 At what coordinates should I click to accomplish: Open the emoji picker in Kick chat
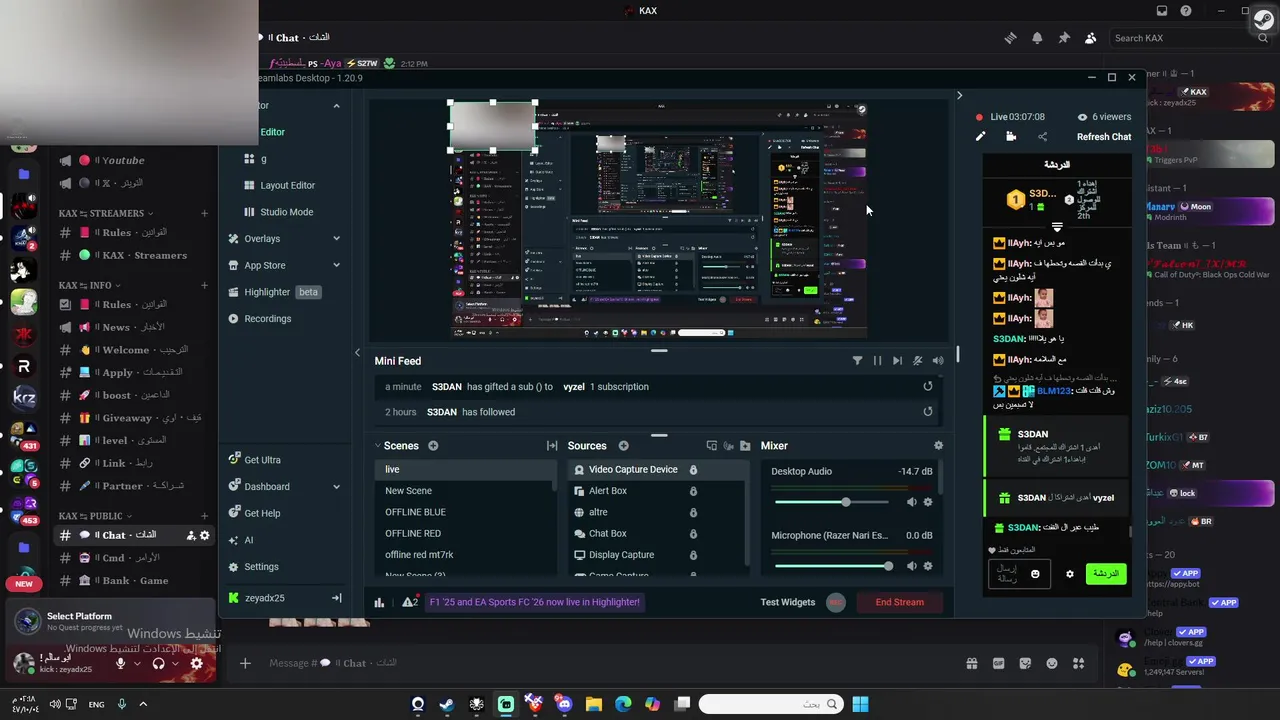tap(1036, 574)
